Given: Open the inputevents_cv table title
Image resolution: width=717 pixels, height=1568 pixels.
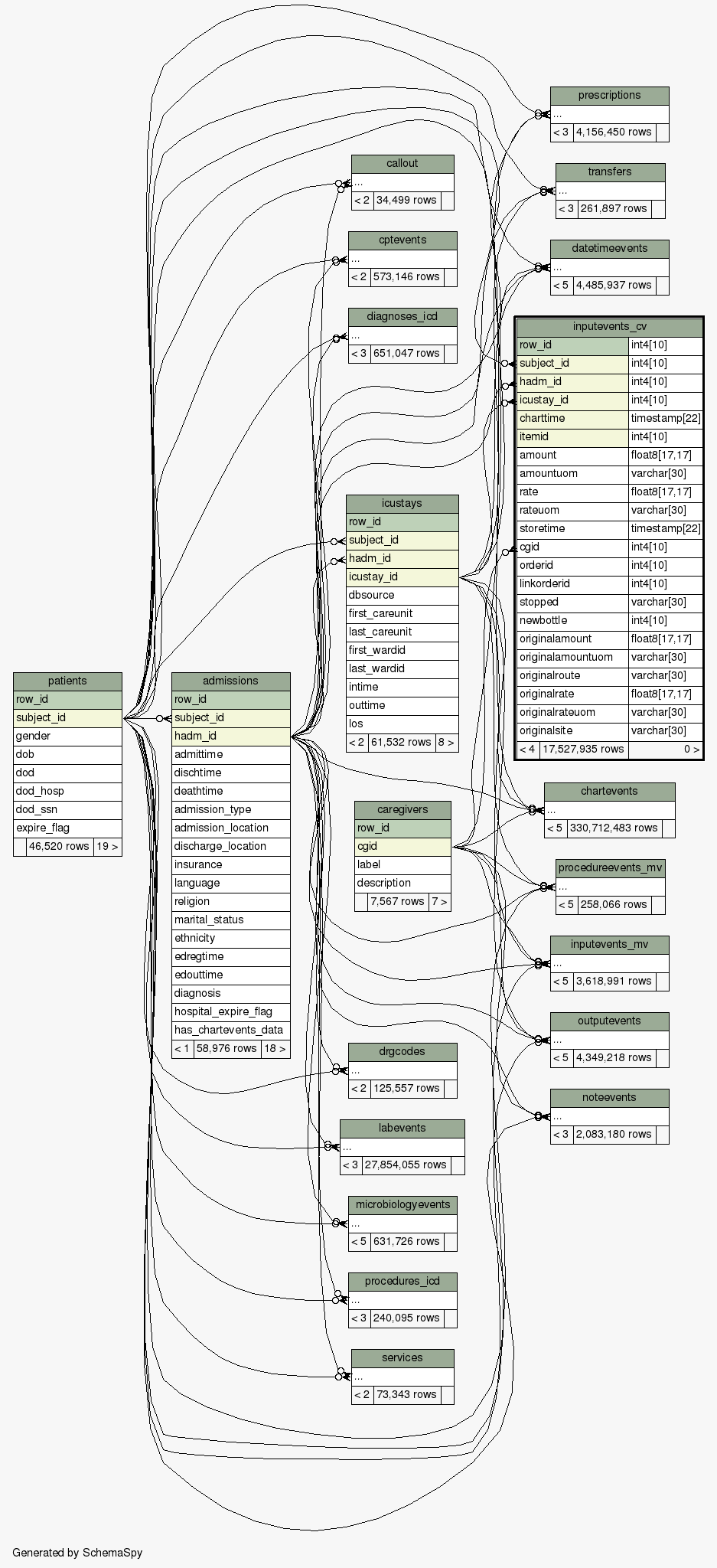Looking at the screenshot, I should tap(609, 327).
